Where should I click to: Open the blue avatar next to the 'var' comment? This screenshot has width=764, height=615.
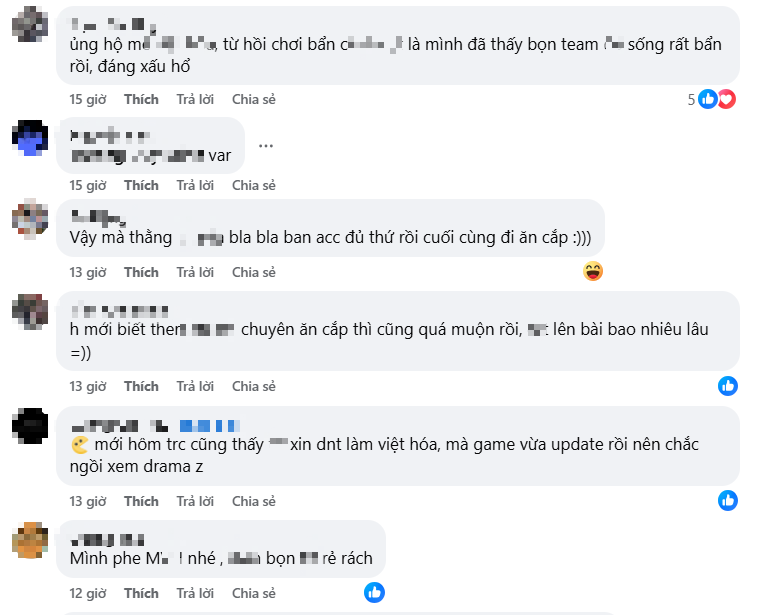point(30,138)
